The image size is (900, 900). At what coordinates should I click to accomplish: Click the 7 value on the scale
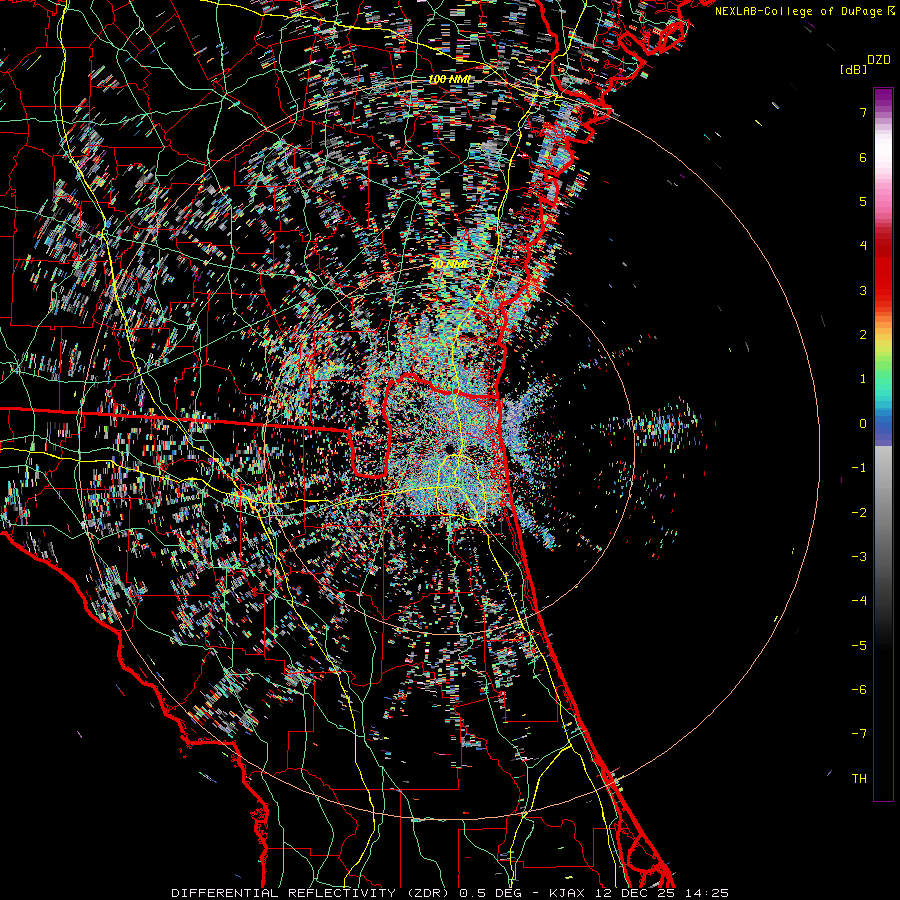tap(863, 112)
